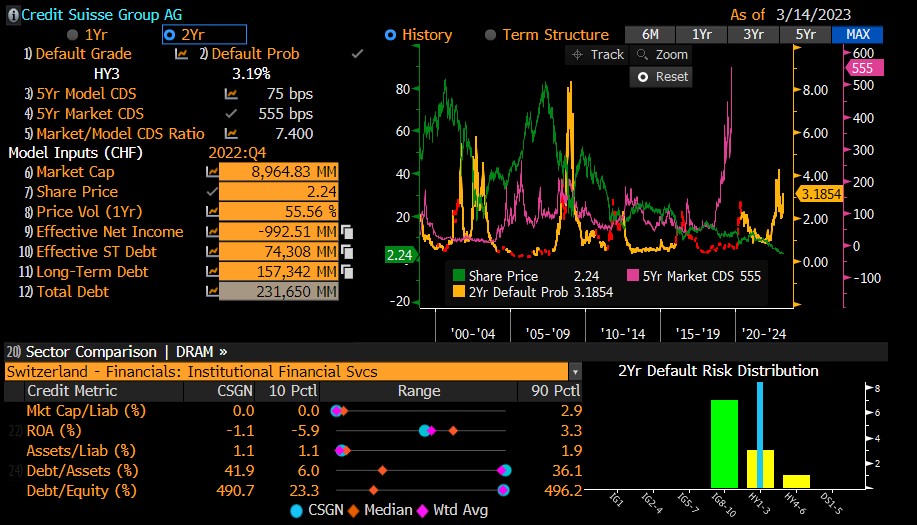
Task: Click the 90 Pctl column header
Action: (556, 391)
